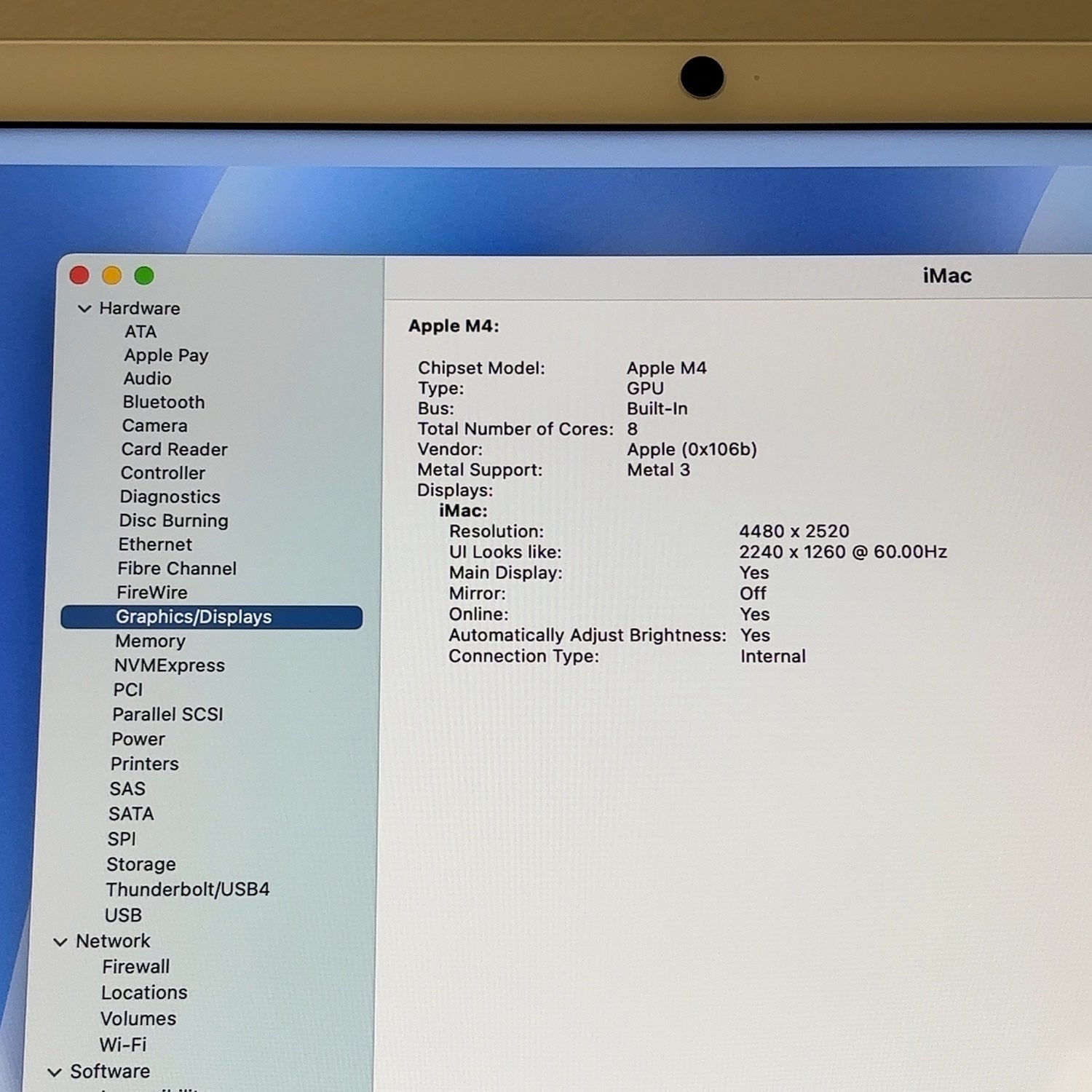
Task: Select Graphics/Displays in the sidebar
Action: (212, 617)
